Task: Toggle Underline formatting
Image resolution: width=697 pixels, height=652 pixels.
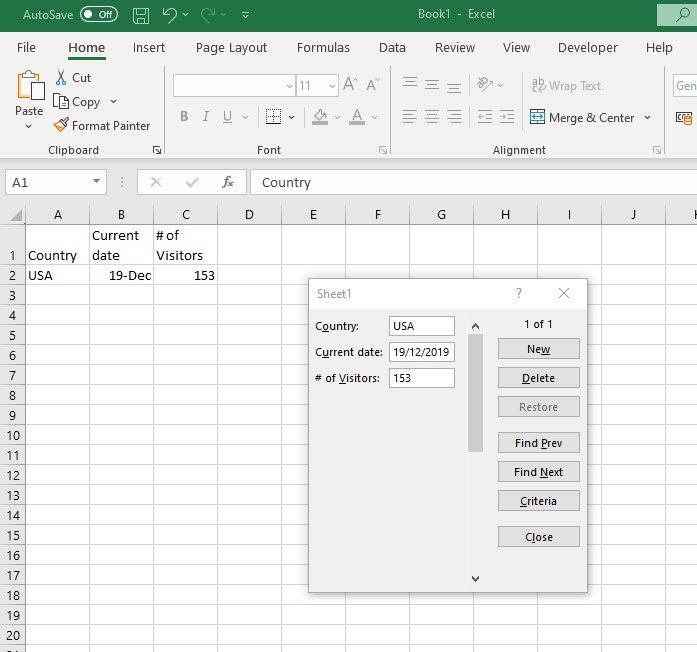Action: pos(228,117)
